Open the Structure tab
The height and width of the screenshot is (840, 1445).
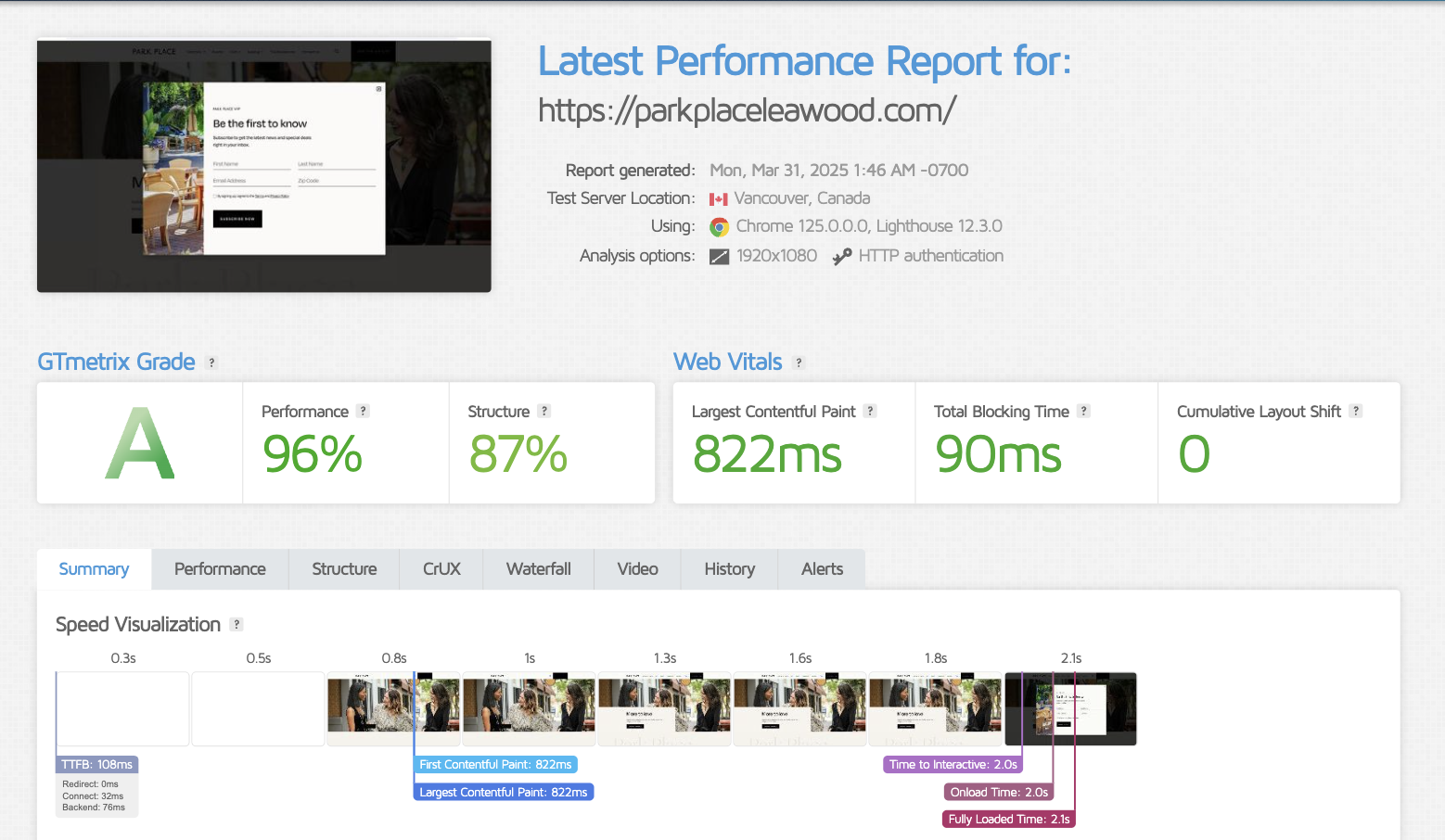tap(344, 569)
